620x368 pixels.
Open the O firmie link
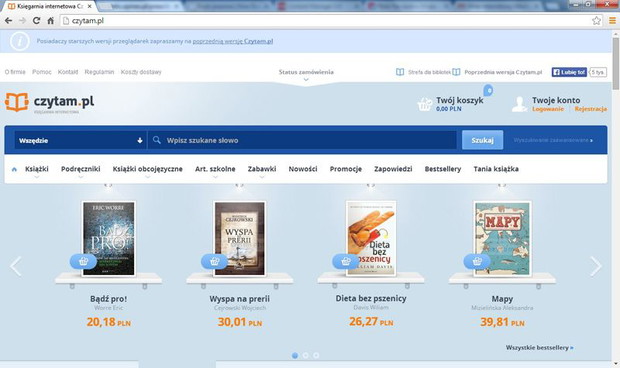(x=15, y=72)
